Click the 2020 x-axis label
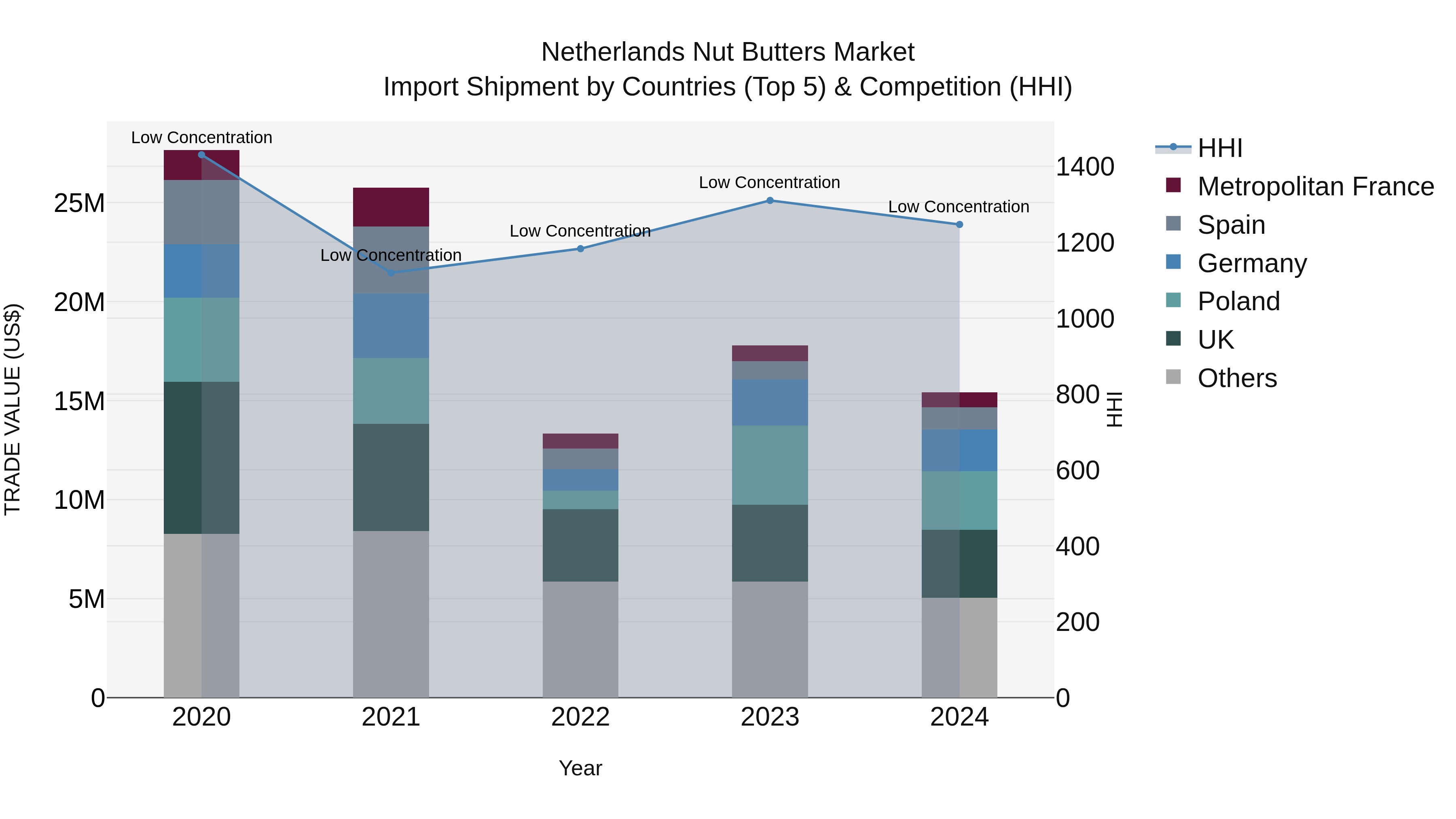Viewport: 1456px width, 819px height. point(201,717)
